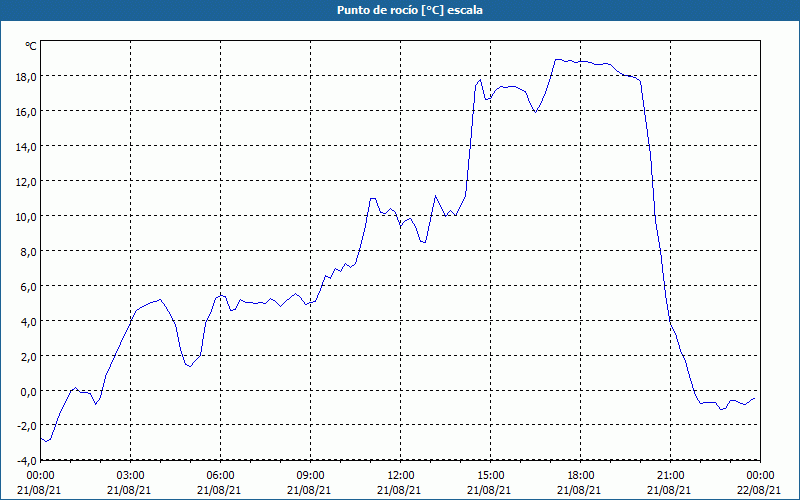Select the 16,0 y-axis tick label
Image resolution: width=800 pixels, height=500 pixels.
(26, 111)
